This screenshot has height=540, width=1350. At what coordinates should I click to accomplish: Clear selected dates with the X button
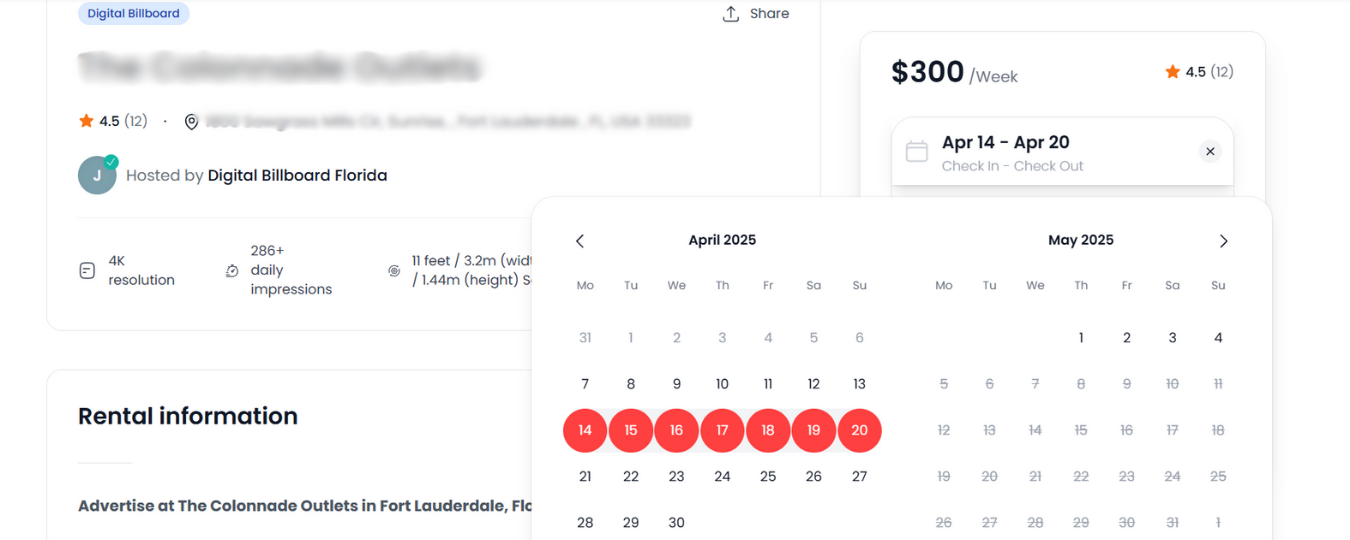[1210, 152]
